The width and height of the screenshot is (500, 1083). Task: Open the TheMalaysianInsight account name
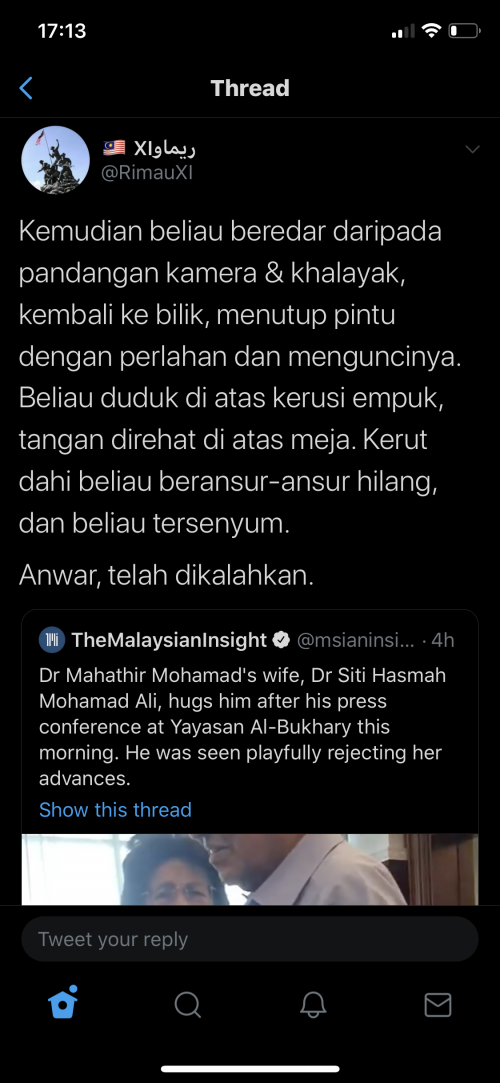(x=169, y=640)
